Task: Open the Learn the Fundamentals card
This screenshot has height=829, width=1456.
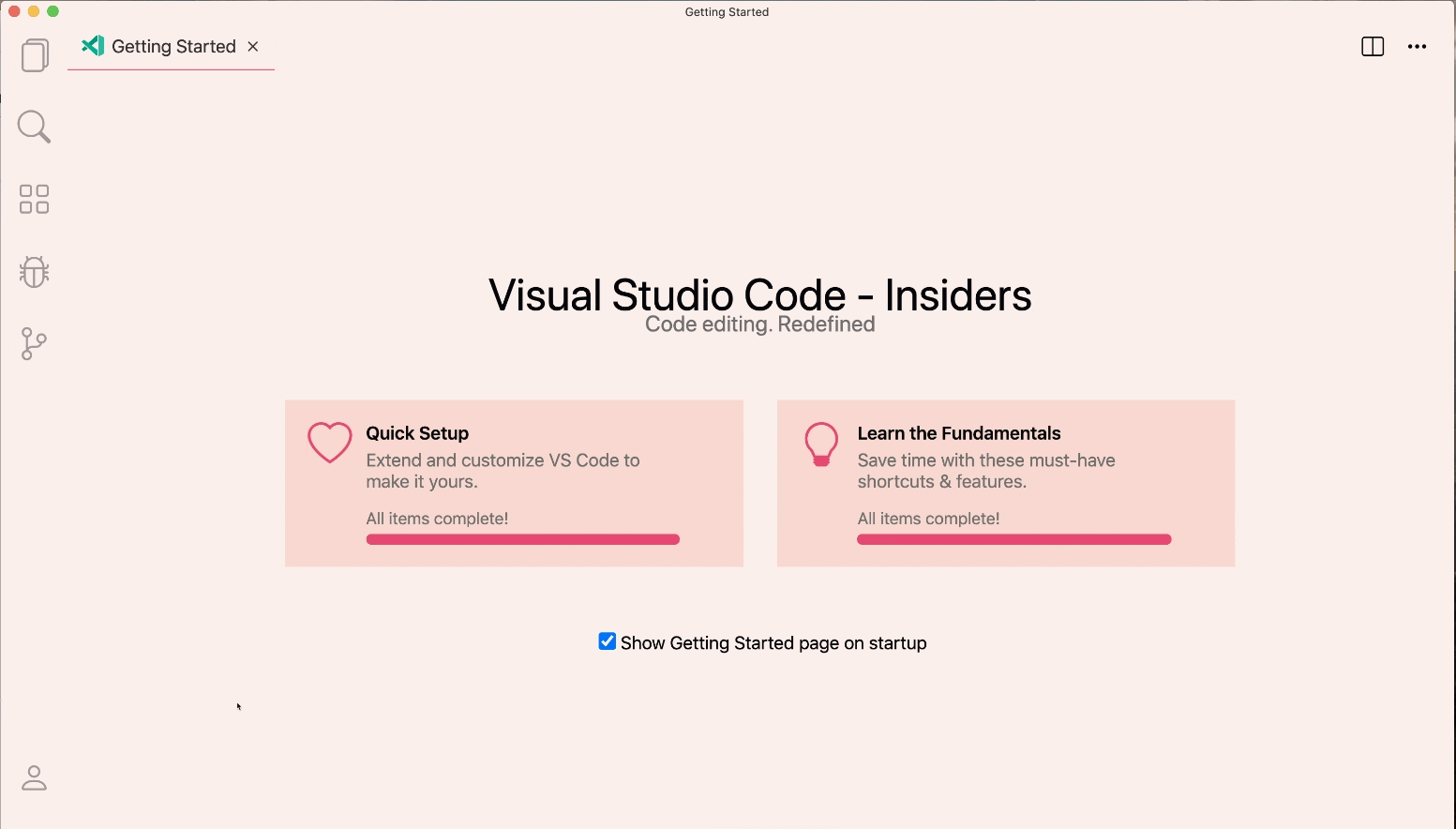Action: point(1006,483)
